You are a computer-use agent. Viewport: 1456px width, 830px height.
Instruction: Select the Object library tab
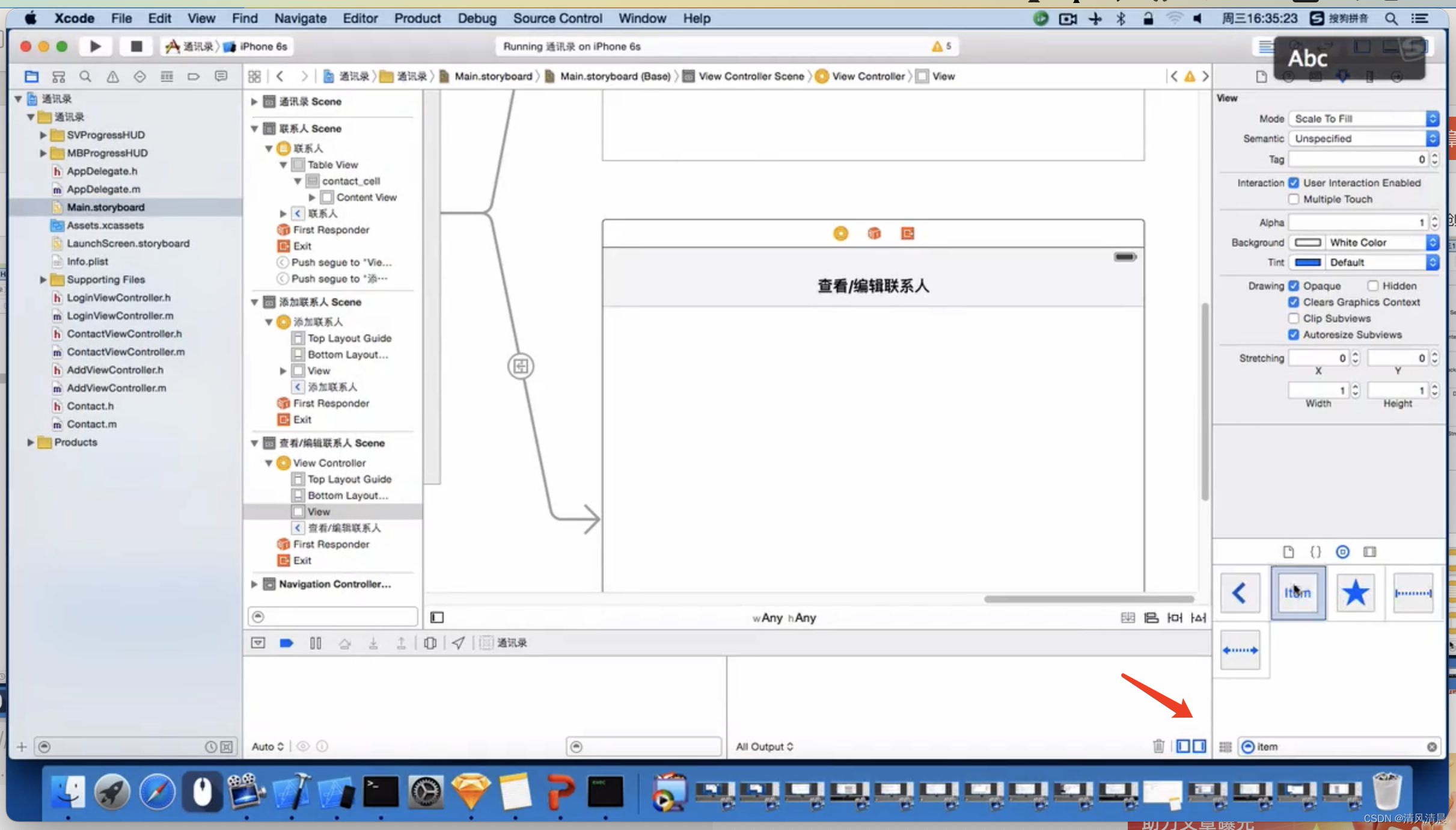1342,552
